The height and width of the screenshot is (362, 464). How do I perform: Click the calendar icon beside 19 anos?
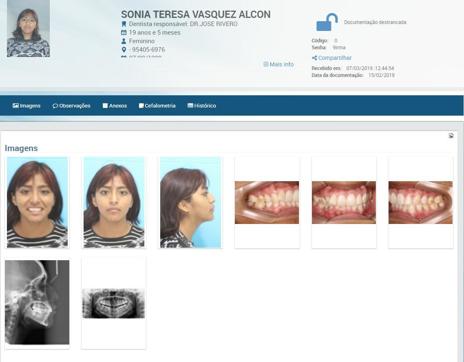tap(124, 33)
